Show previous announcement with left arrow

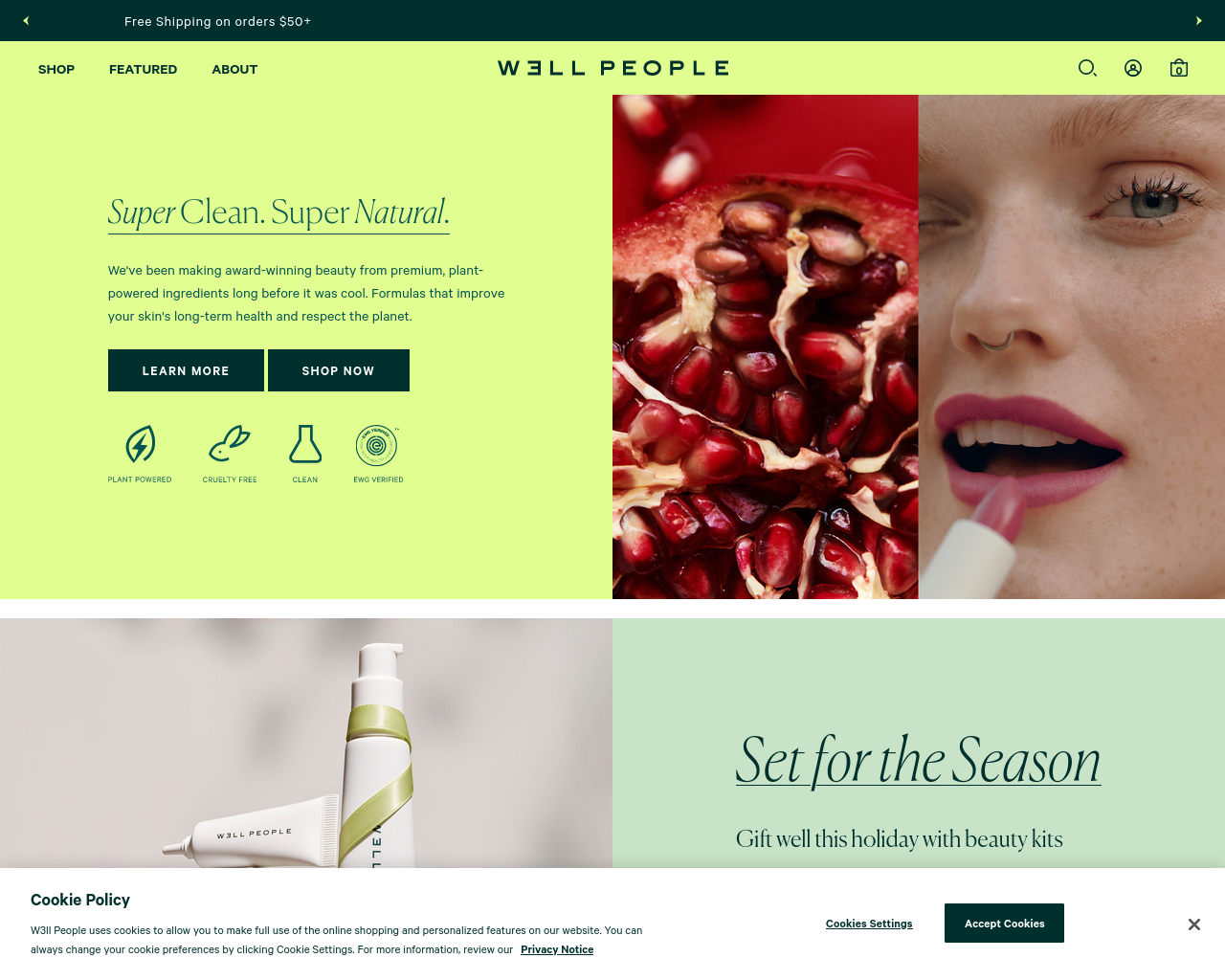26,20
